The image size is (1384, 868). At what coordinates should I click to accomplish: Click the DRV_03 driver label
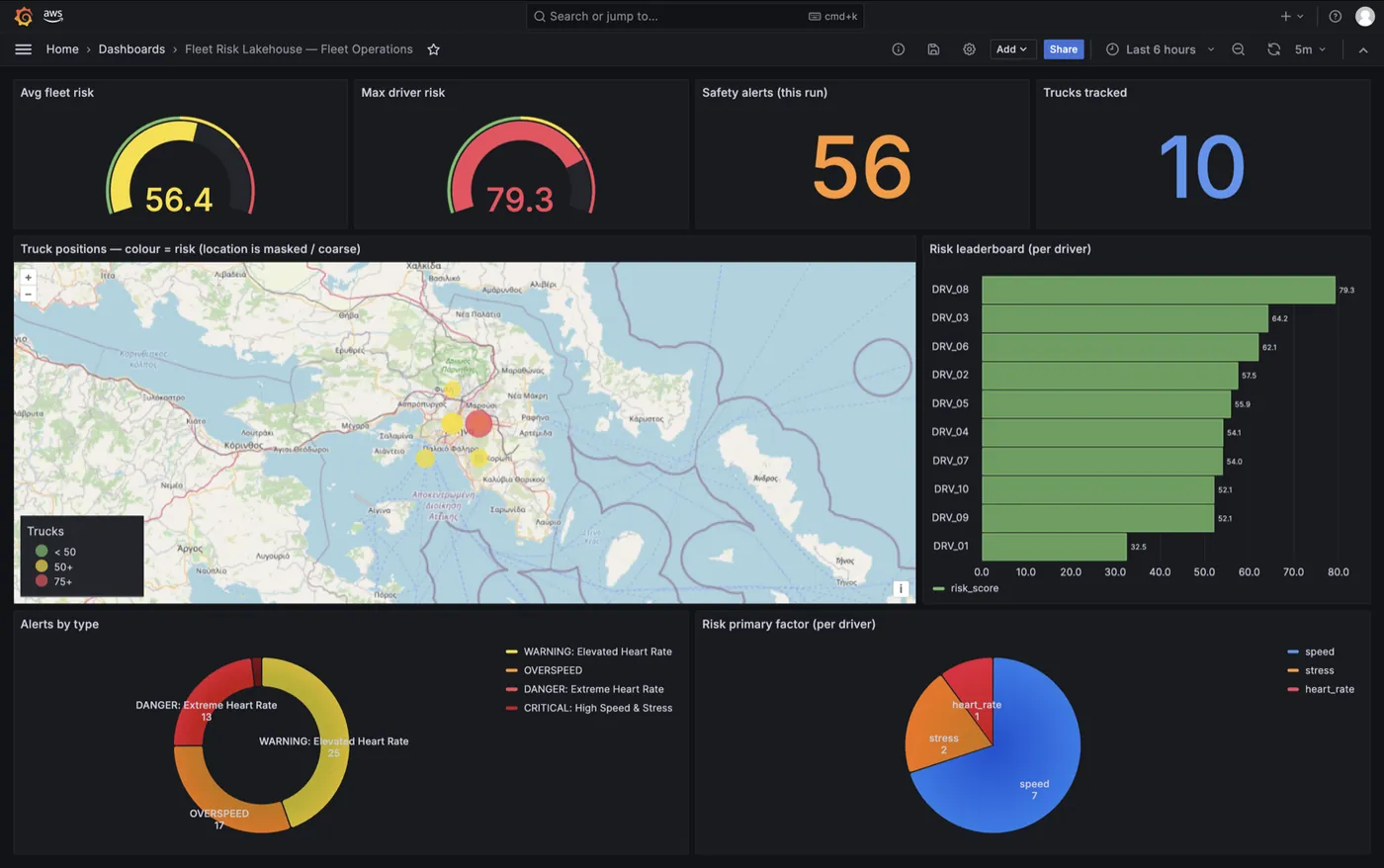pyautogui.click(x=950, y=318)
